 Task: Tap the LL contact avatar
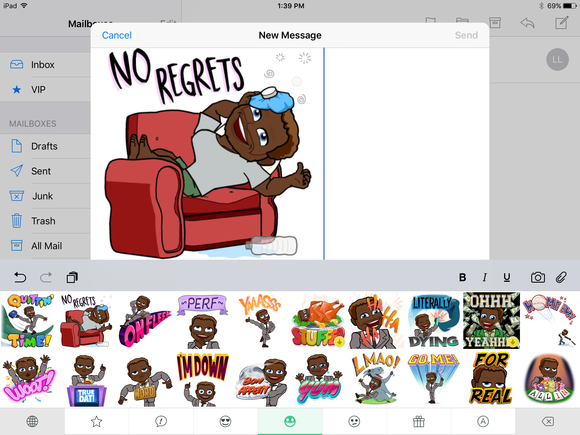[557, 59]
